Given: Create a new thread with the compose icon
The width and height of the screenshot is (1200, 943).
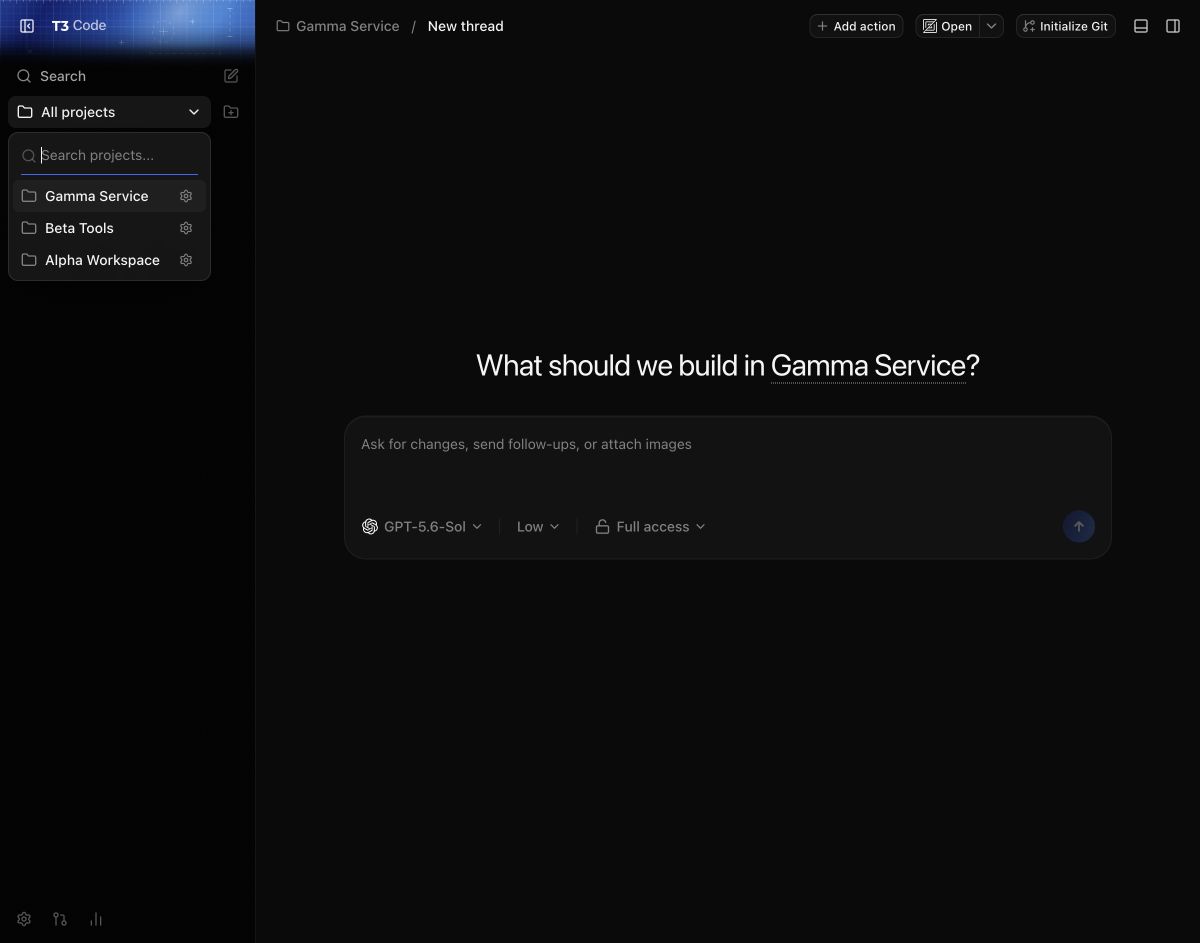Looking at the screenshot, I should [x=231, y=76].
